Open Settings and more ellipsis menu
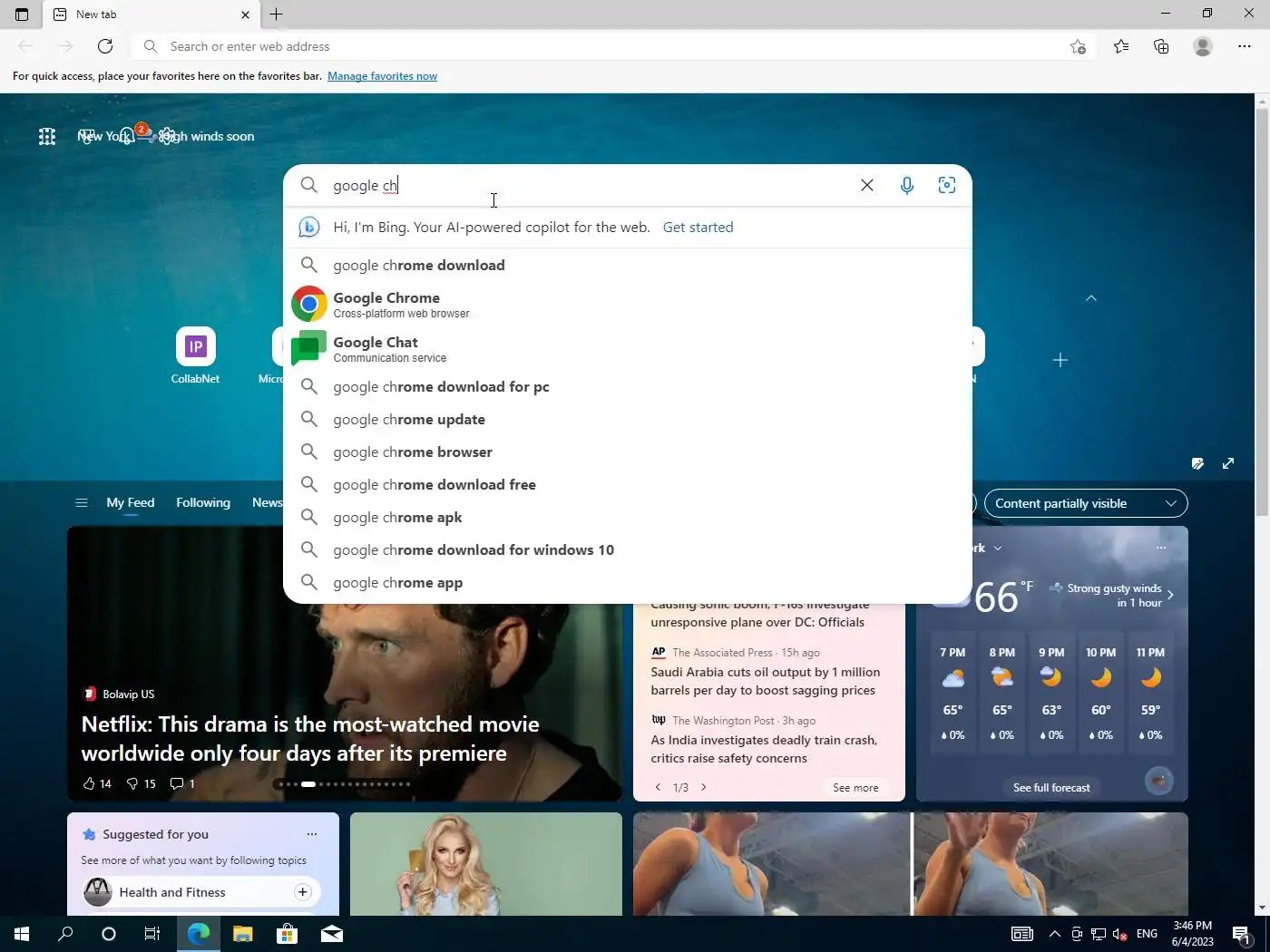Screen dimensions: 1270x952 [1244, 46]
